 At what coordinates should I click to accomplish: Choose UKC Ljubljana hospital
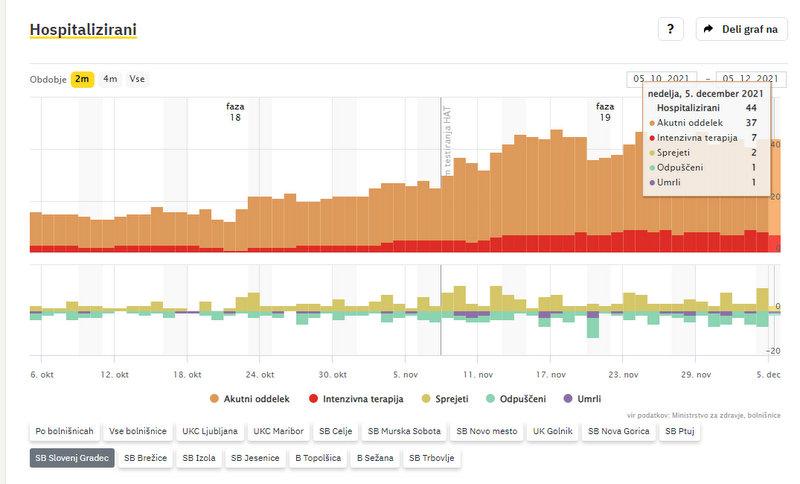point(209,432)
